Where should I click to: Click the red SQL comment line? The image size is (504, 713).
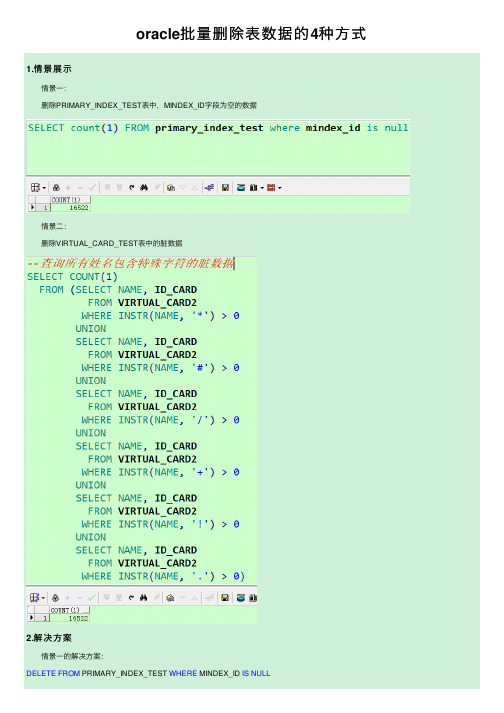131,263
